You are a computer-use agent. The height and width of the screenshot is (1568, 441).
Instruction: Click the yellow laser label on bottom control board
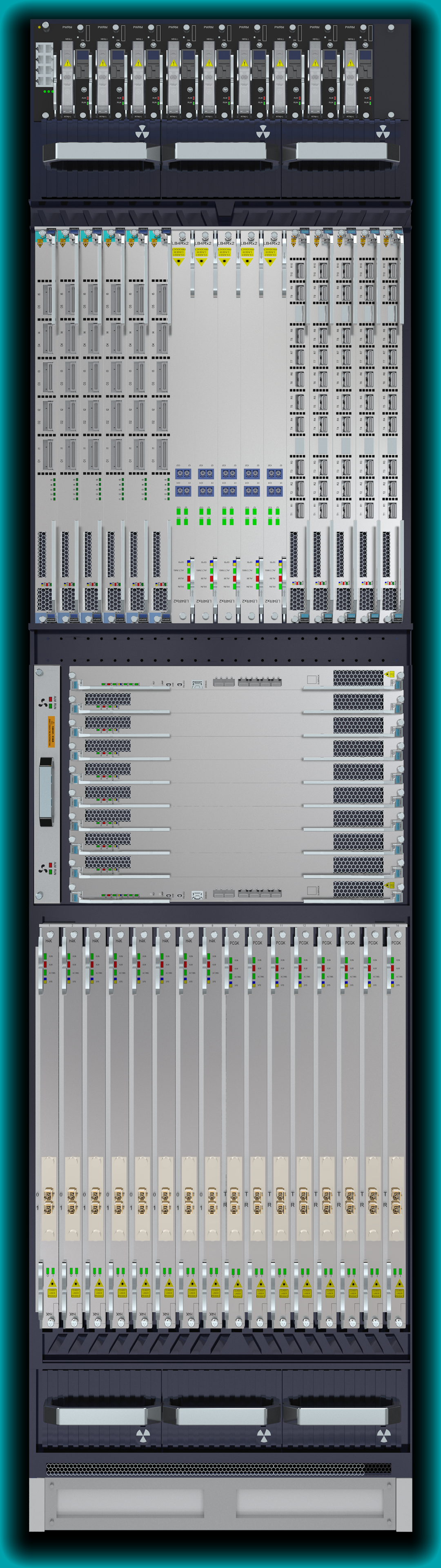pyautogui.click(x=390, y=885)
